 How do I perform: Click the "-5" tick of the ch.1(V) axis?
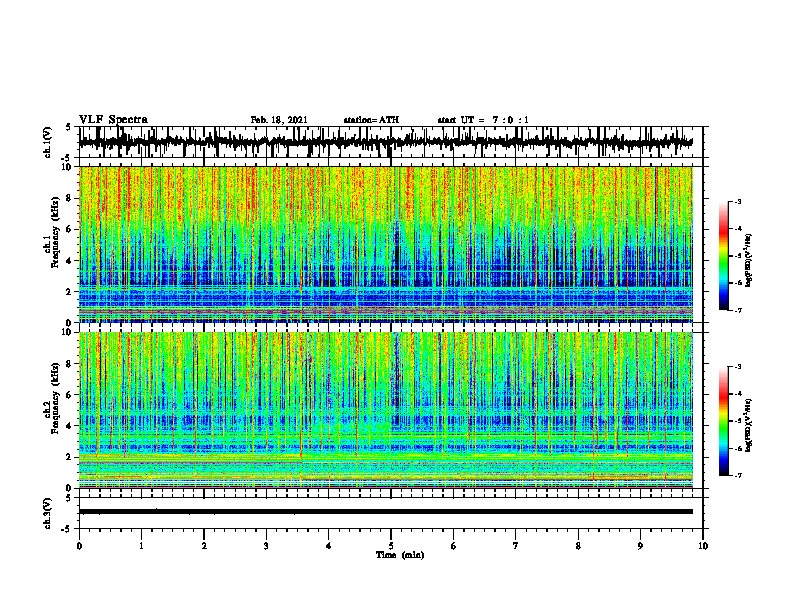[x=67, y=158]
